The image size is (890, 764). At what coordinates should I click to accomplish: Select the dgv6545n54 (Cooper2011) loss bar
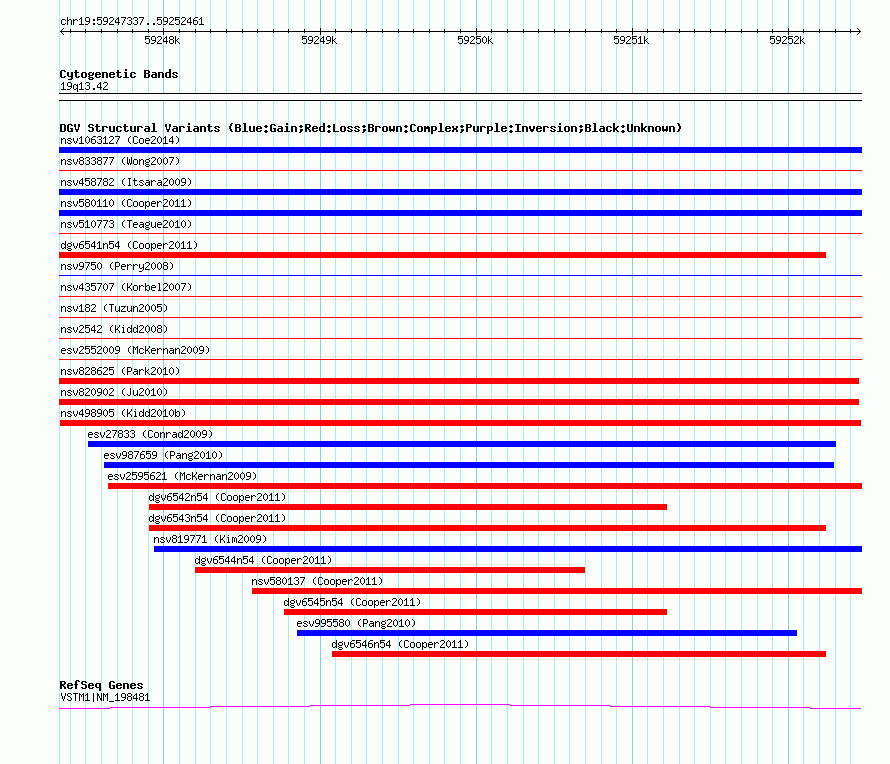[475, 612]
